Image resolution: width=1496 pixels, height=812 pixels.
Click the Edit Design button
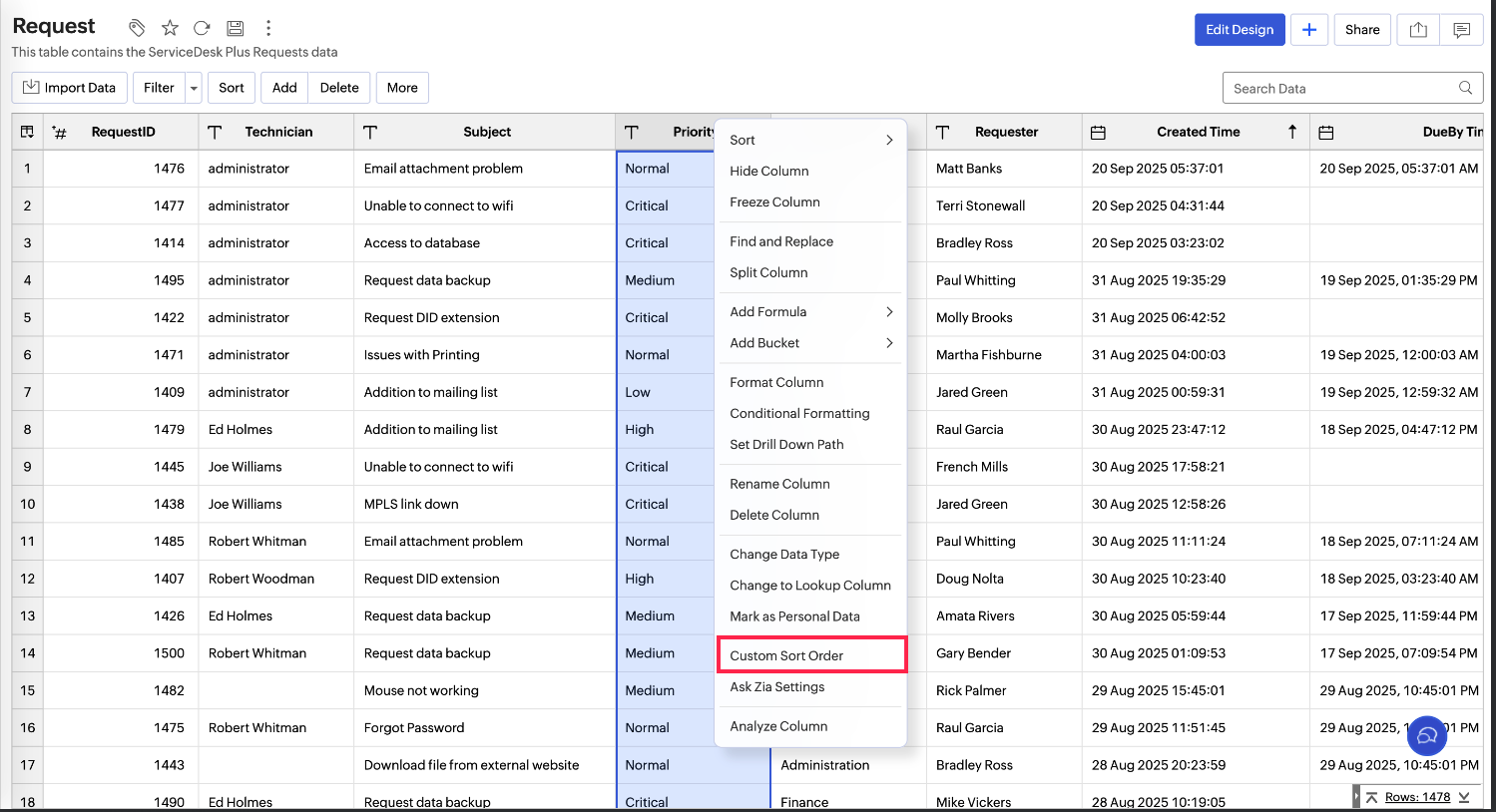tap(1239, 30)
